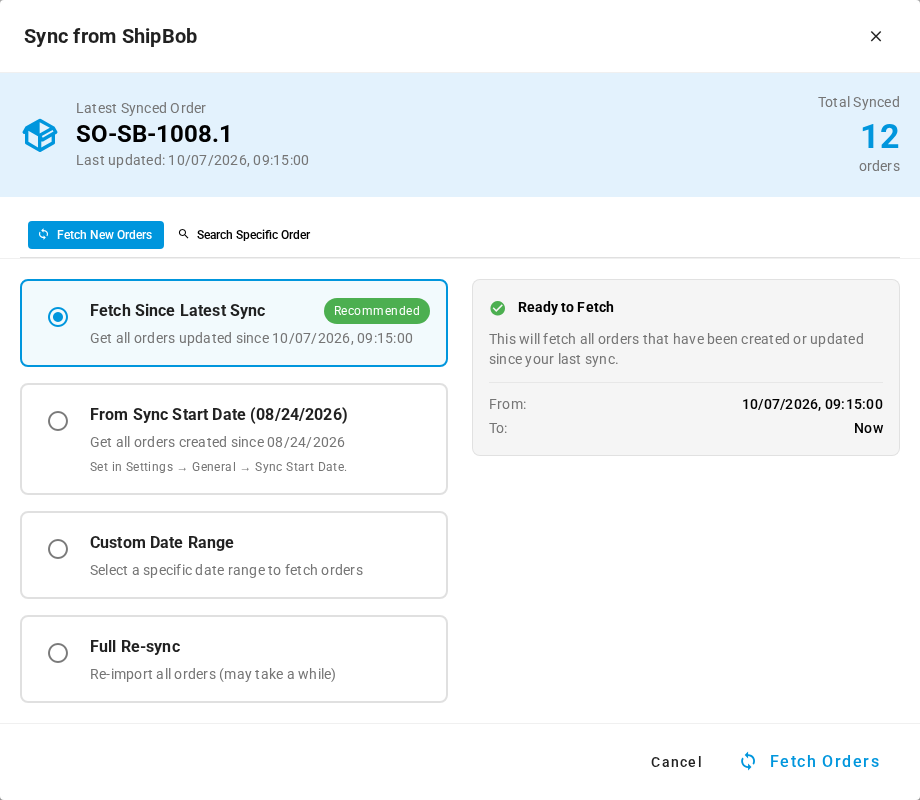Click 'Get all orders updated since' description
This screenshot has height=800, width=920.
click(251, 339)
